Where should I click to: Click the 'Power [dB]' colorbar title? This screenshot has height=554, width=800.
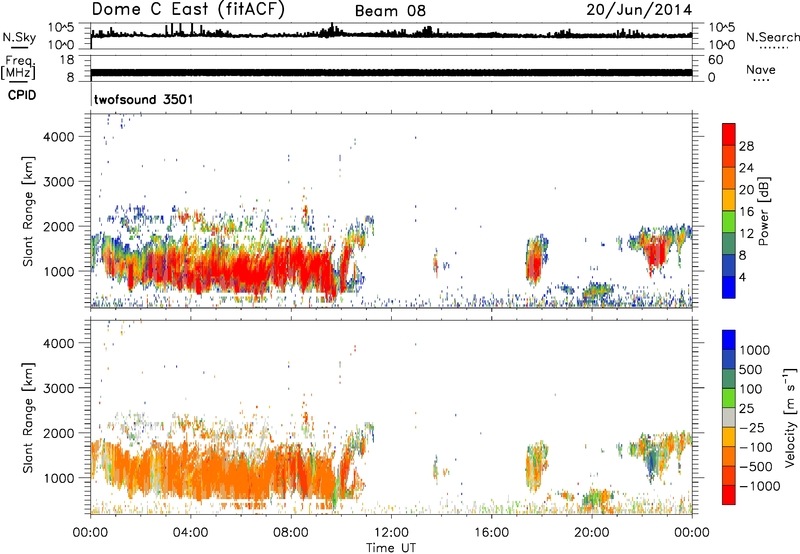[764, 211]
